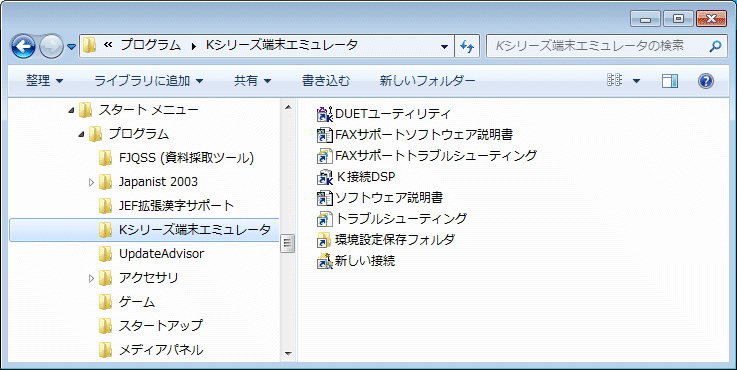Image resolution: width=737 pixels, height=370 pixels.
Task: Select スタートアップ folder in the tree
Action: click(161, 326)
